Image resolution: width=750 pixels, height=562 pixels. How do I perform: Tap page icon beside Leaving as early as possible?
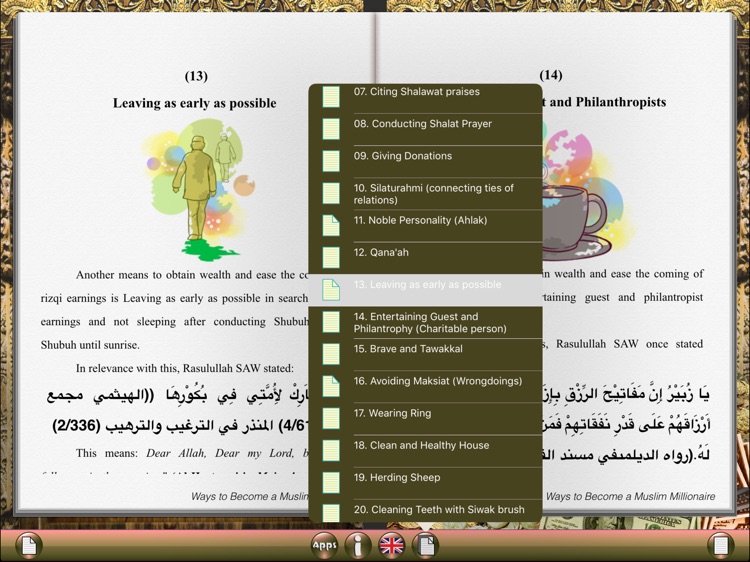pos(331,290)
